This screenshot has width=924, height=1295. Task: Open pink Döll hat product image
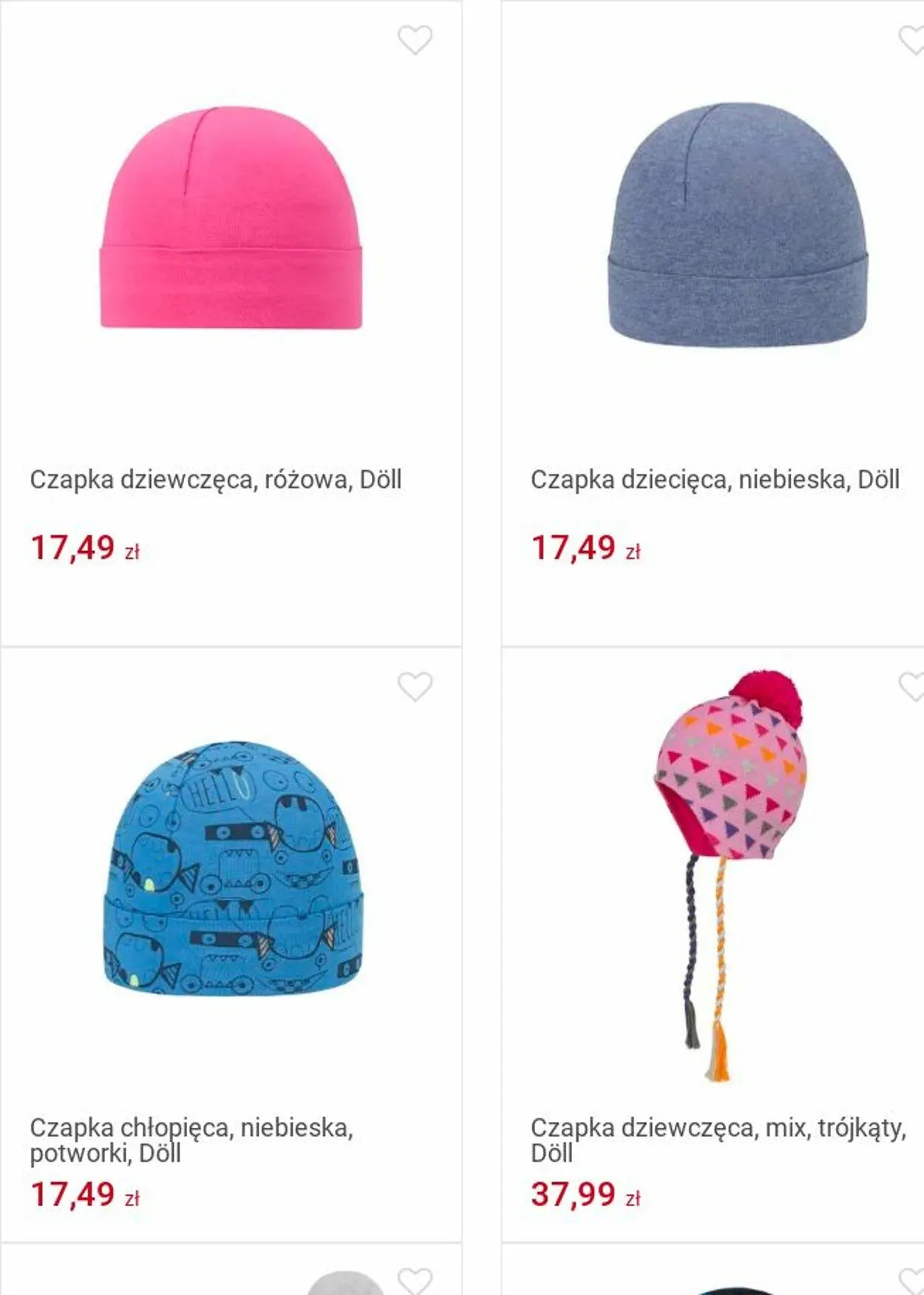[x=231, y=217]
